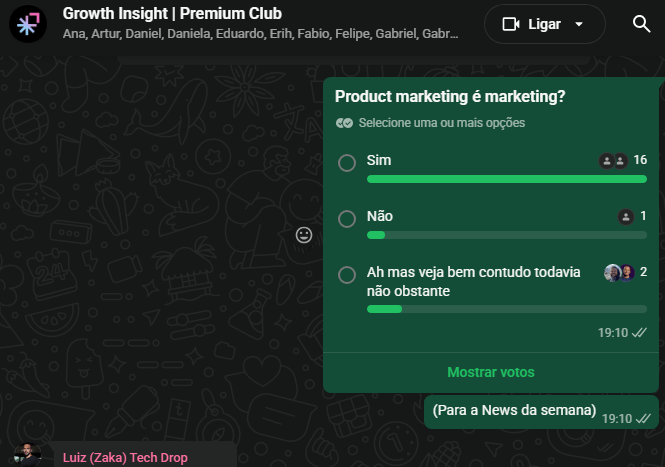Click the video camera call icon
The image size is (665, 467).
(x=510, y=24)
